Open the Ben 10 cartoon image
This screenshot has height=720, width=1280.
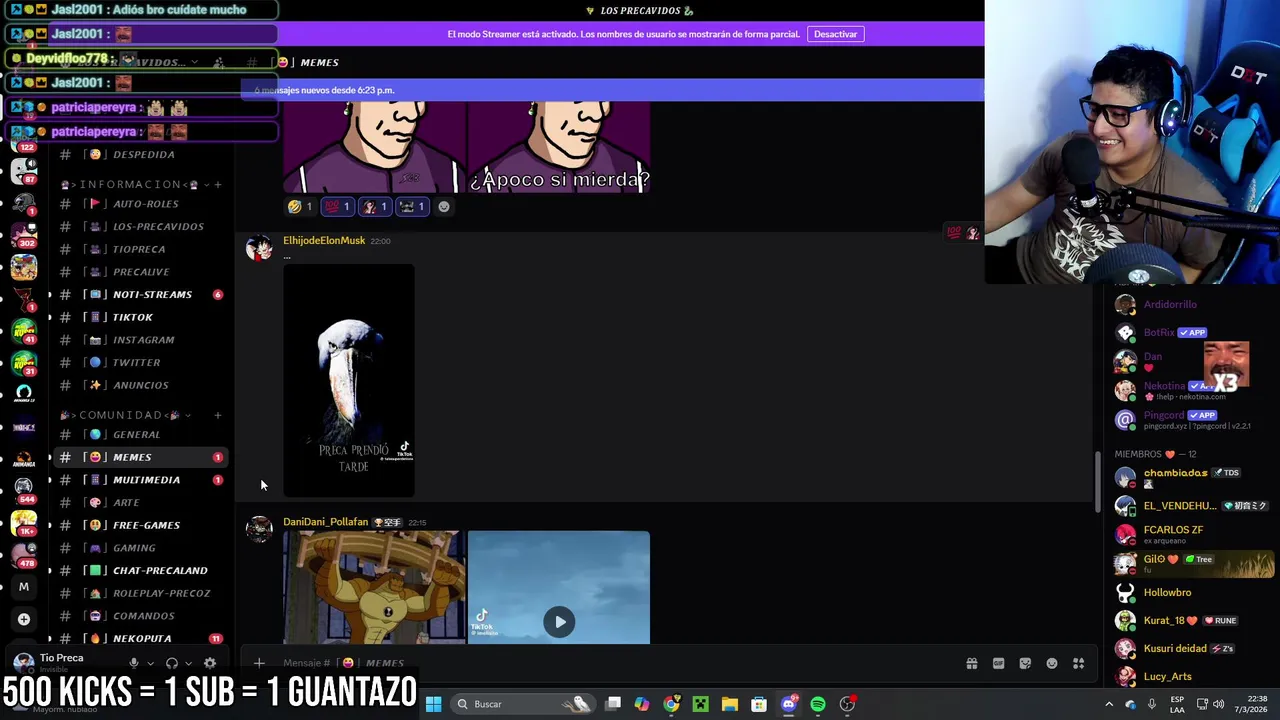pos(374,587)
